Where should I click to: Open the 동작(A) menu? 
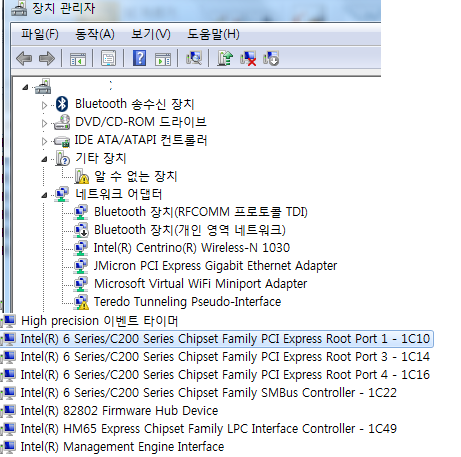pyautogui.click(x=95, y=34)
